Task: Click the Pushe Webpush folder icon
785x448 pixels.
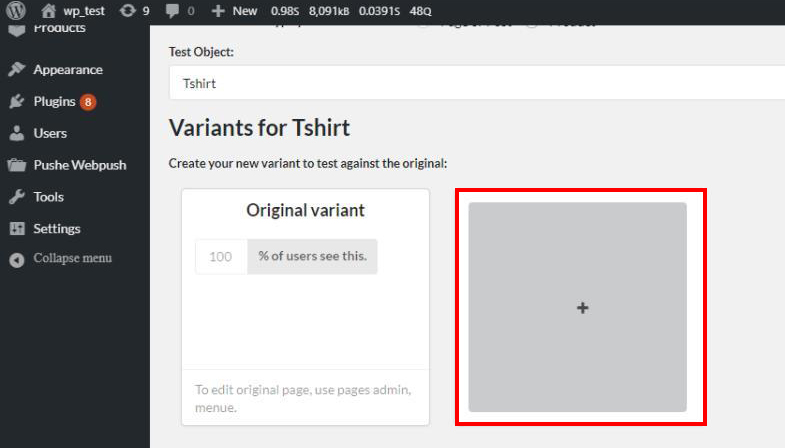Action: (x=17, y=165)
